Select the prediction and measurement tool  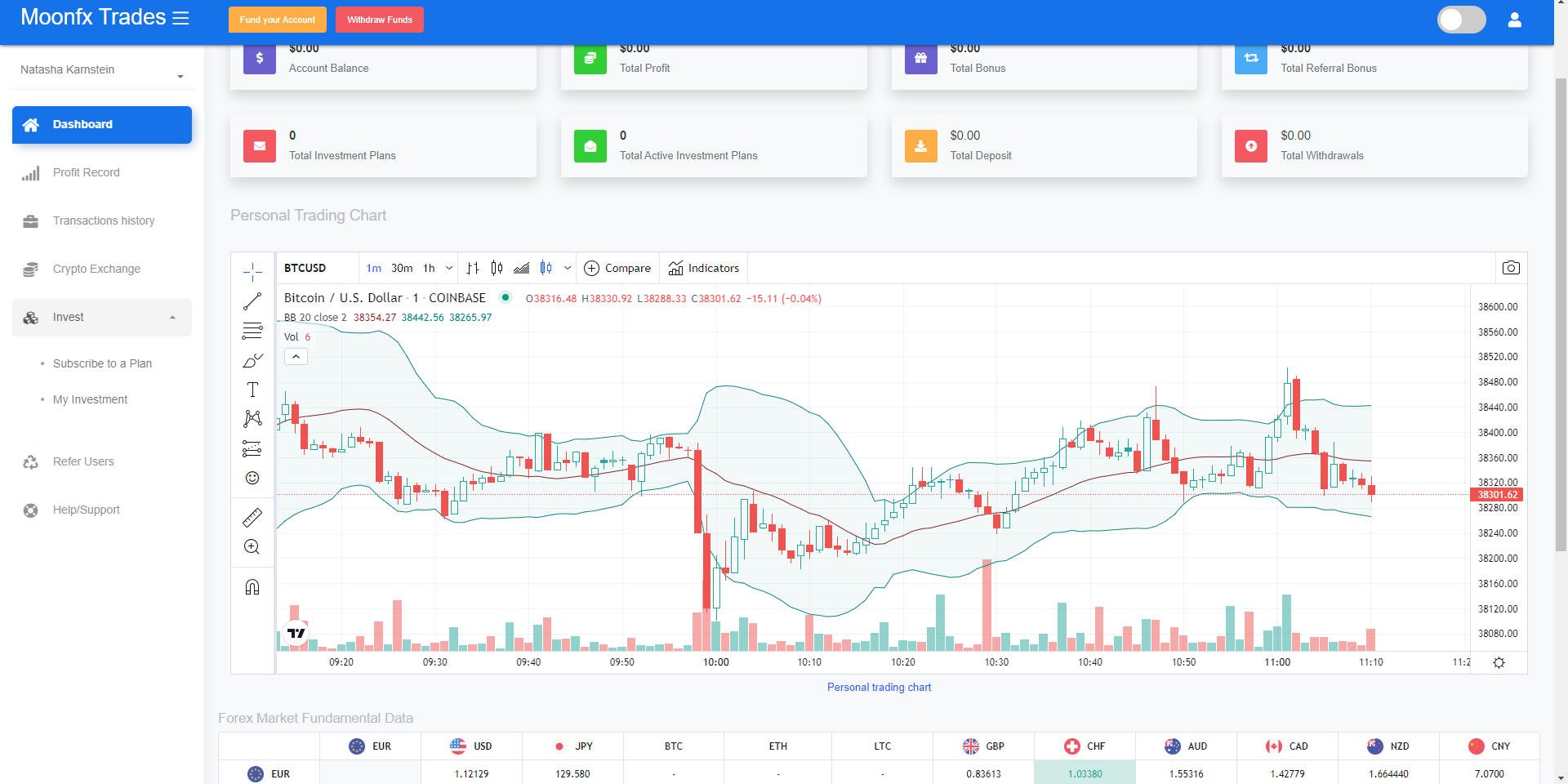(252, 448)
